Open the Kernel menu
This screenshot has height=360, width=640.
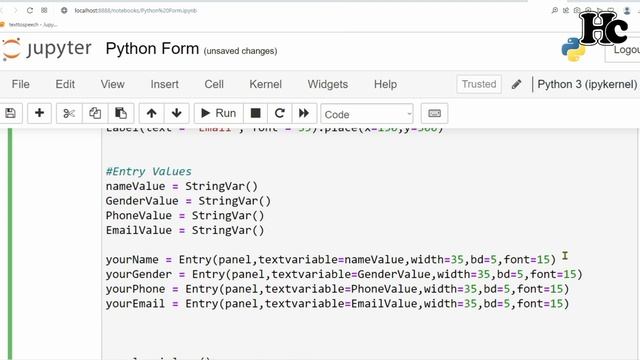(265, 84)
